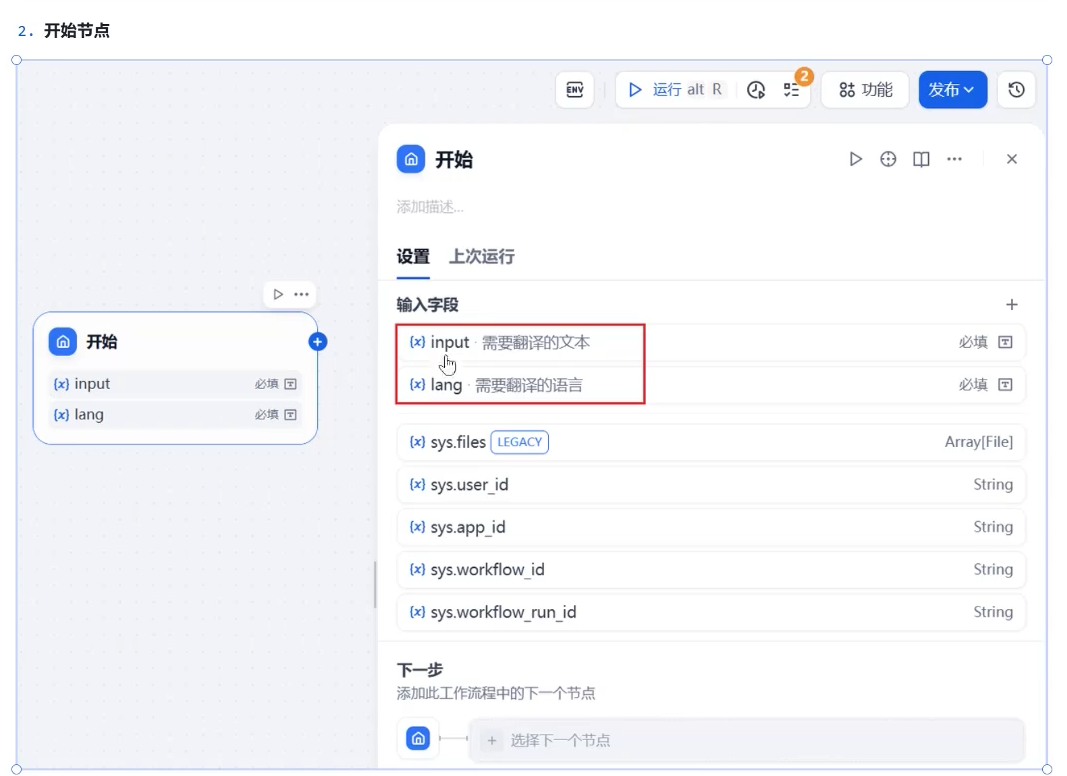Click text-type icon on canvas input row
The height and width of the screenshot is (776, 1067).
(291, 384)
